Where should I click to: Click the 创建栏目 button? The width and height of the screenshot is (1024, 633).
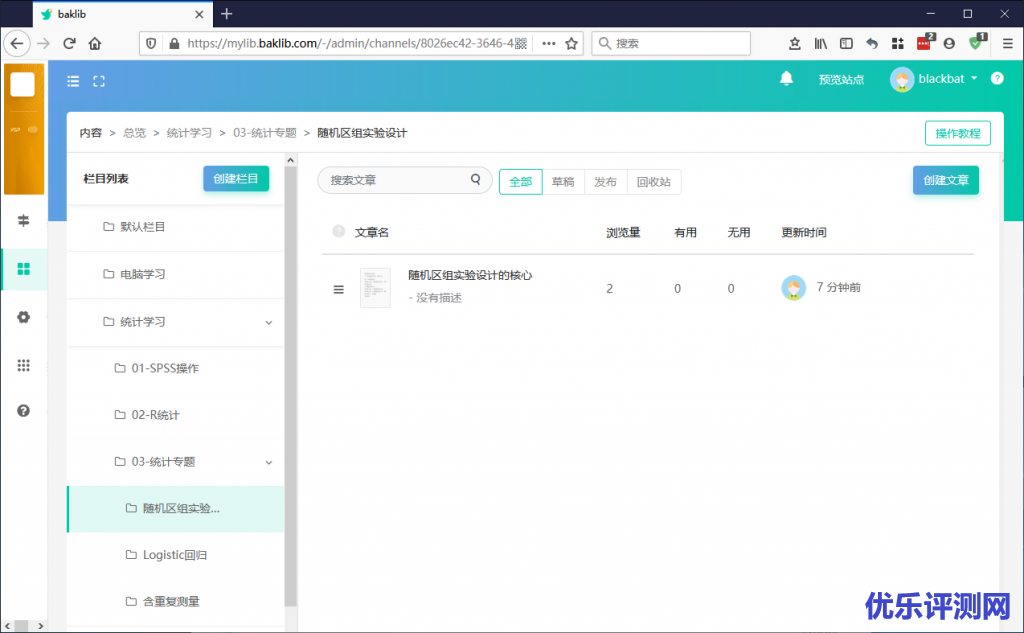click(236, 178)
